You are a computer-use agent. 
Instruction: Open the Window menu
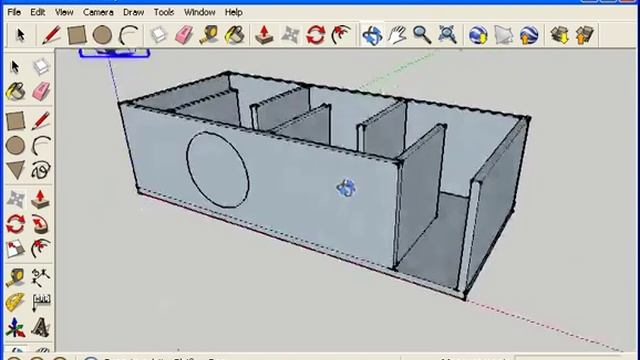[200, 12]
